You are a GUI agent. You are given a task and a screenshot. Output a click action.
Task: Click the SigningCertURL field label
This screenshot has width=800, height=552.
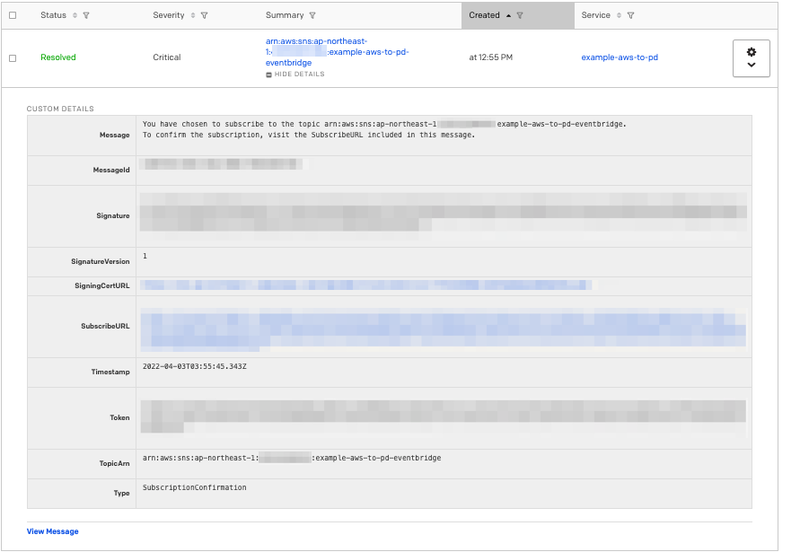[102, 286]
